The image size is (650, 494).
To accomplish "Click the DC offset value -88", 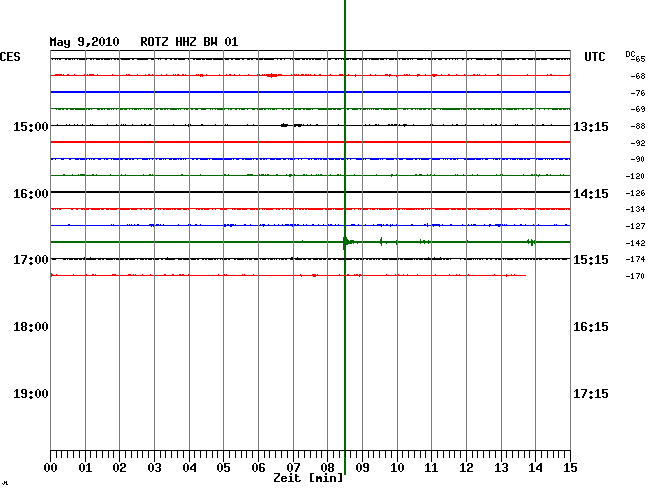I will click(638, 126).
